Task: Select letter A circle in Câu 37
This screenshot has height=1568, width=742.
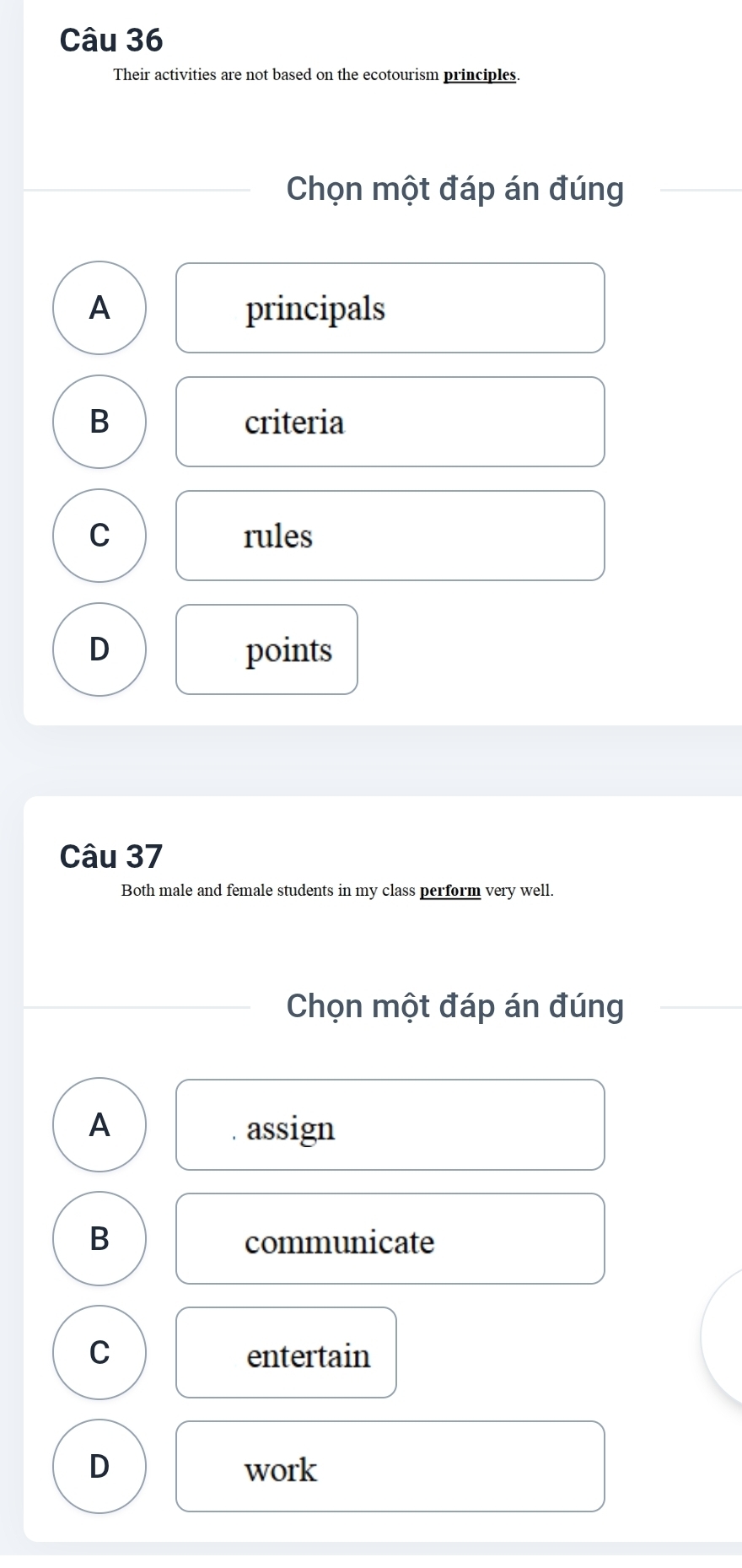Action: pyautogui.click(x=99, y=1124)
